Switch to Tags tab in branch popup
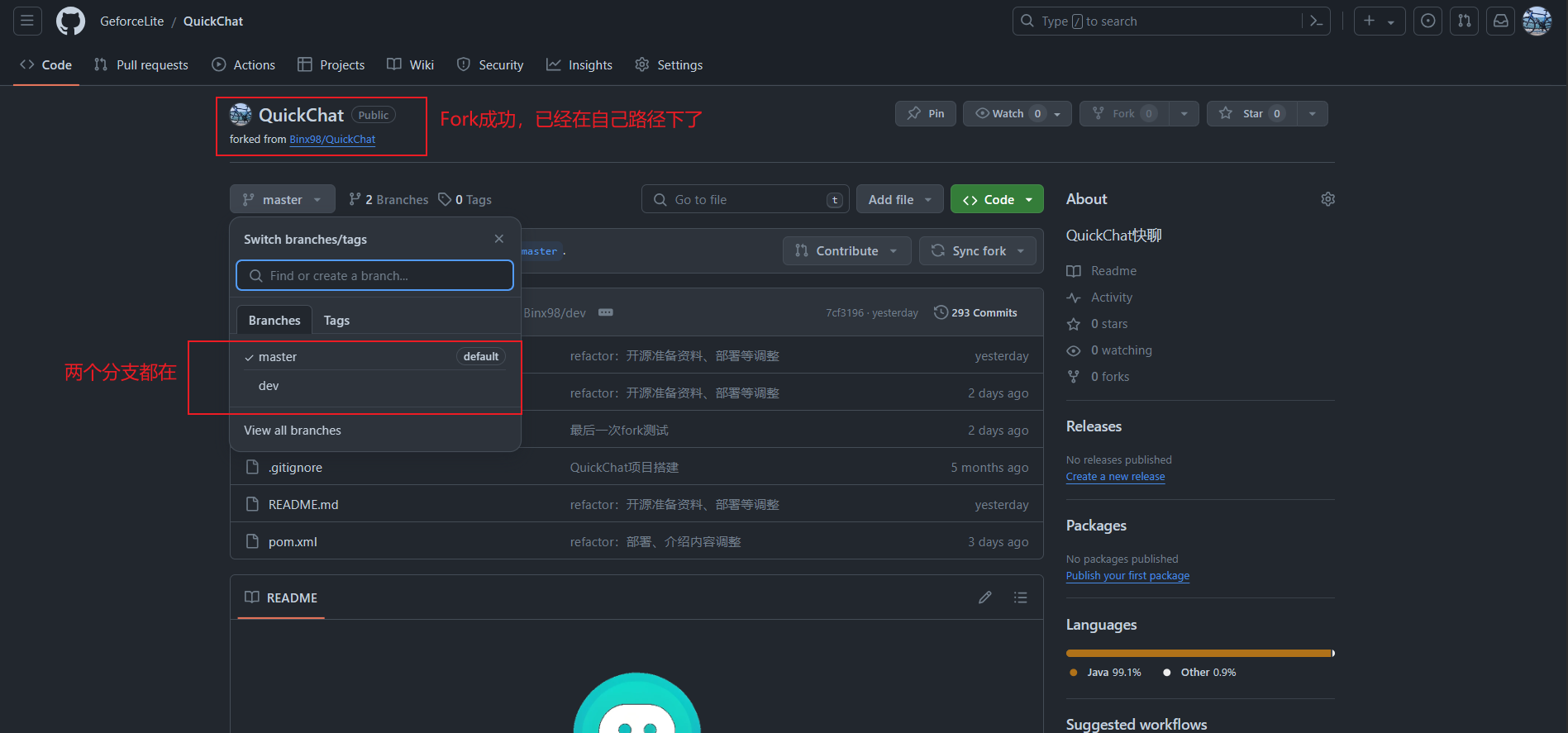This screenshot has width=1568, height=733. click(336, 320)
